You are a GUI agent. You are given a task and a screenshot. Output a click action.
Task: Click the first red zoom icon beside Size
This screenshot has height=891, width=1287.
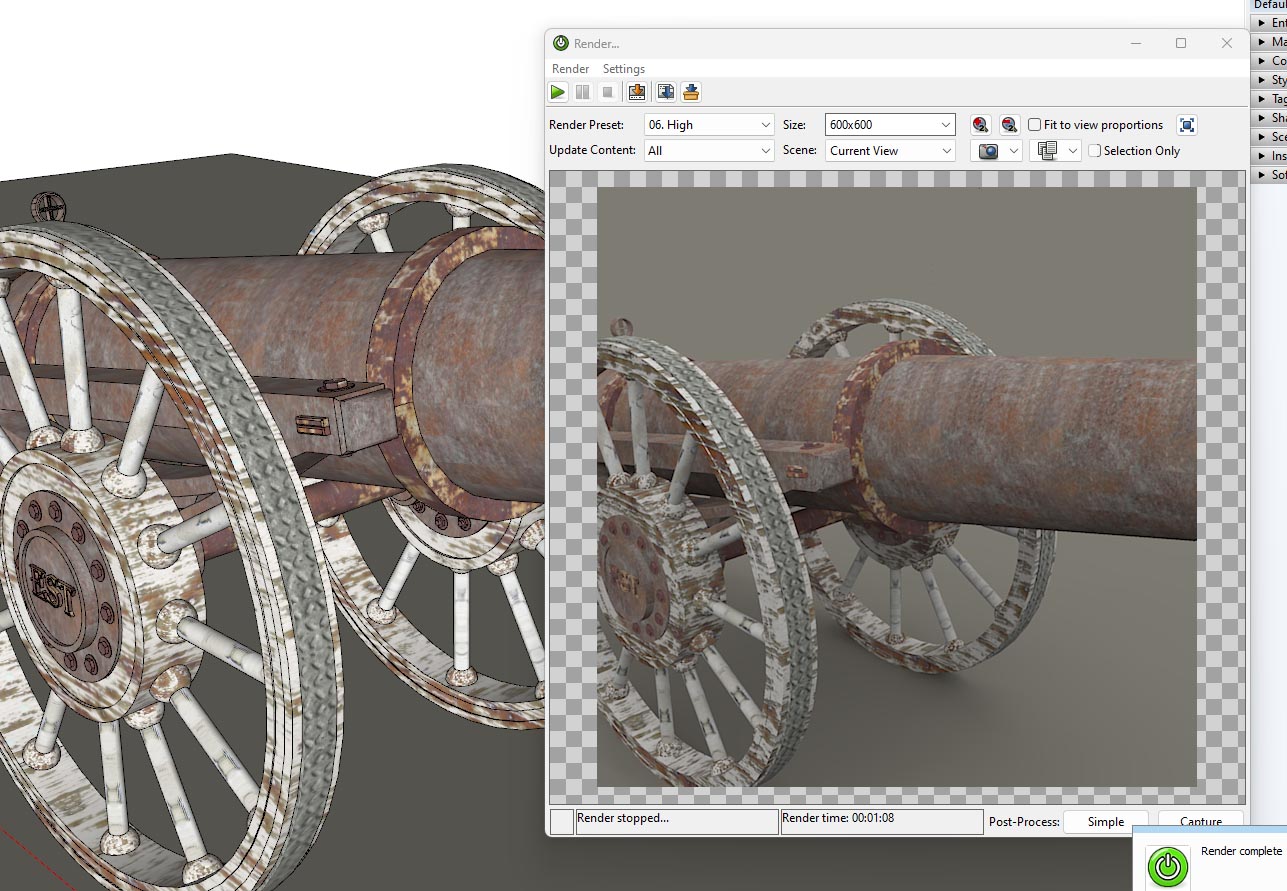tap(980, 125)
